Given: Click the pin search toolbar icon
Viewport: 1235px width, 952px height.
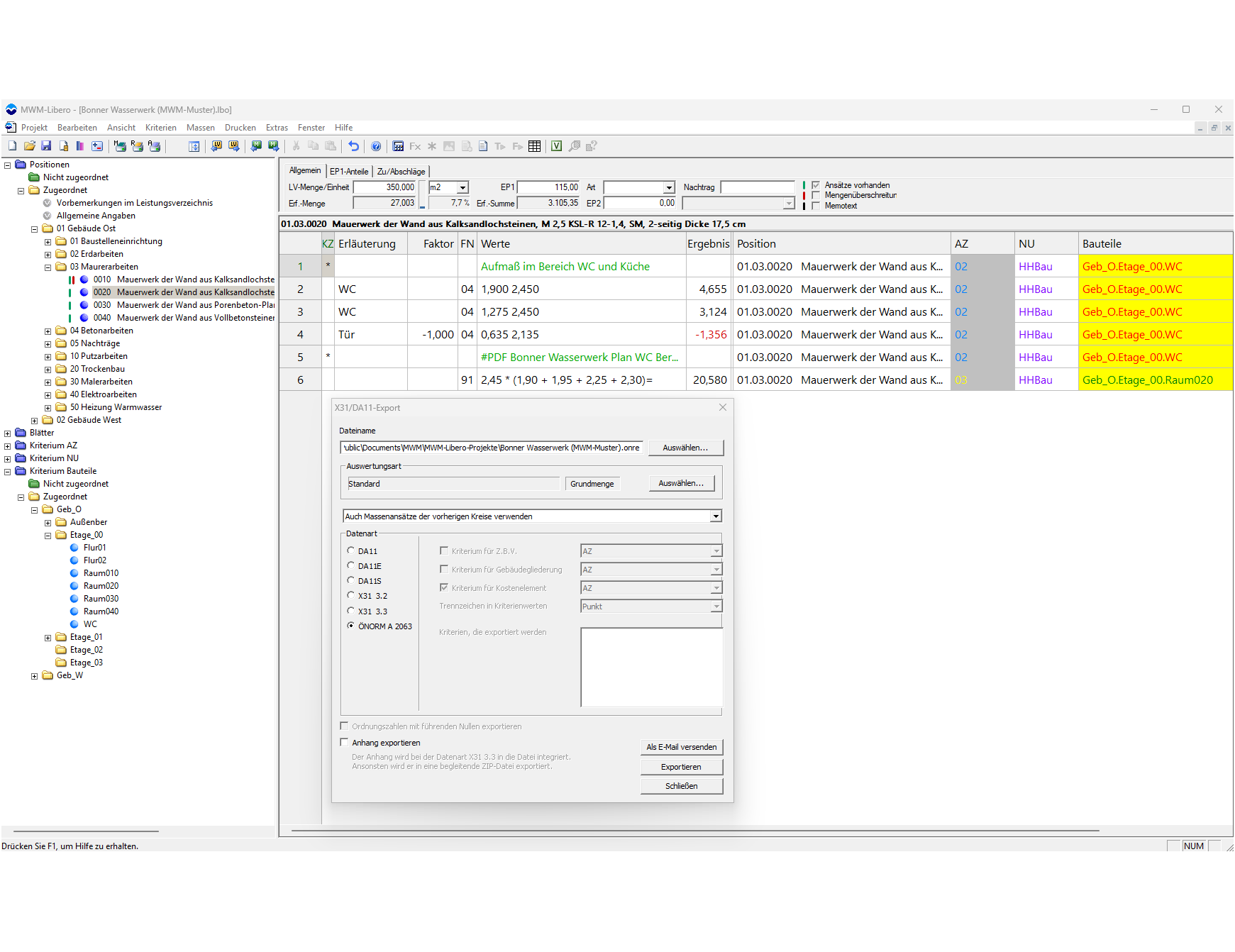Looking at the screenshot, I should pyautogui.click(x=574, y=146).
